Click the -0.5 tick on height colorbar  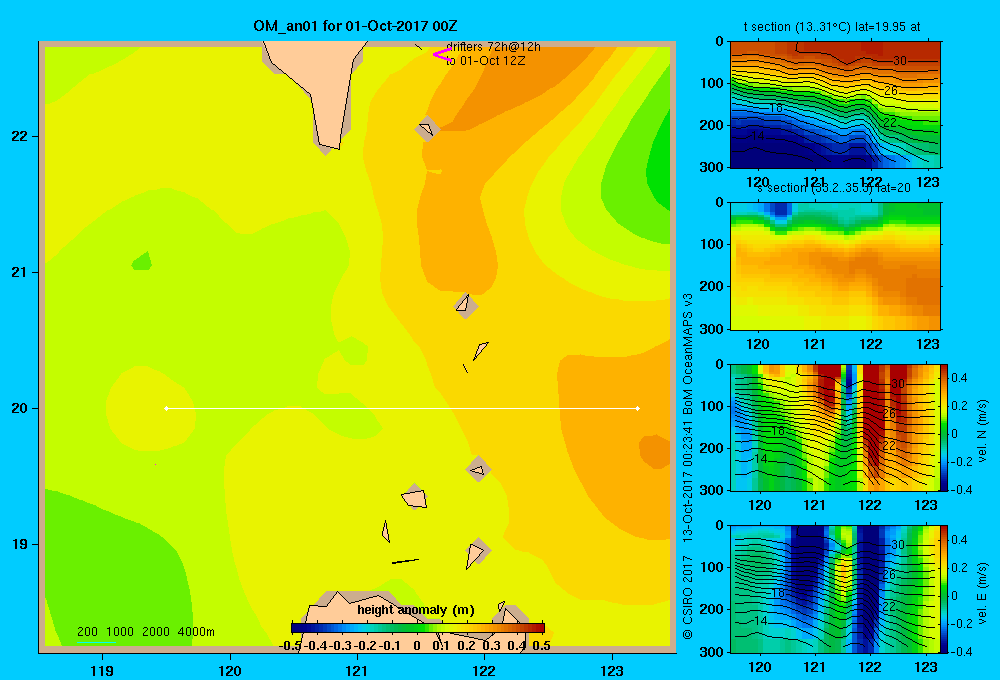pos(290,646)
